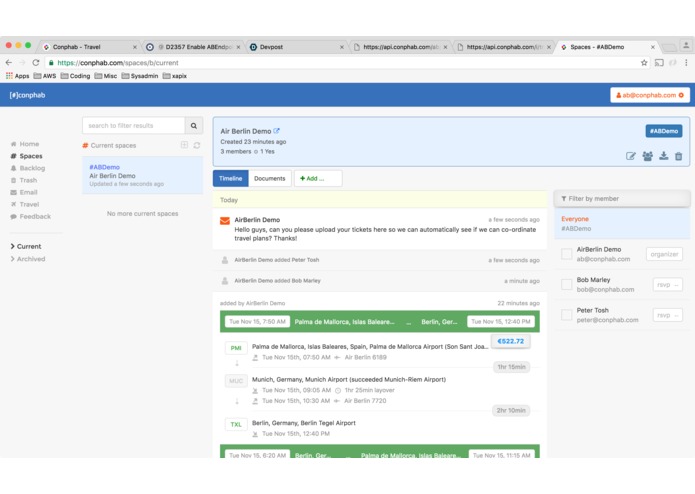Open the Chrome three-dot menu
The width and height of the screenshot is (695, 494).
(x=686, y=62)
